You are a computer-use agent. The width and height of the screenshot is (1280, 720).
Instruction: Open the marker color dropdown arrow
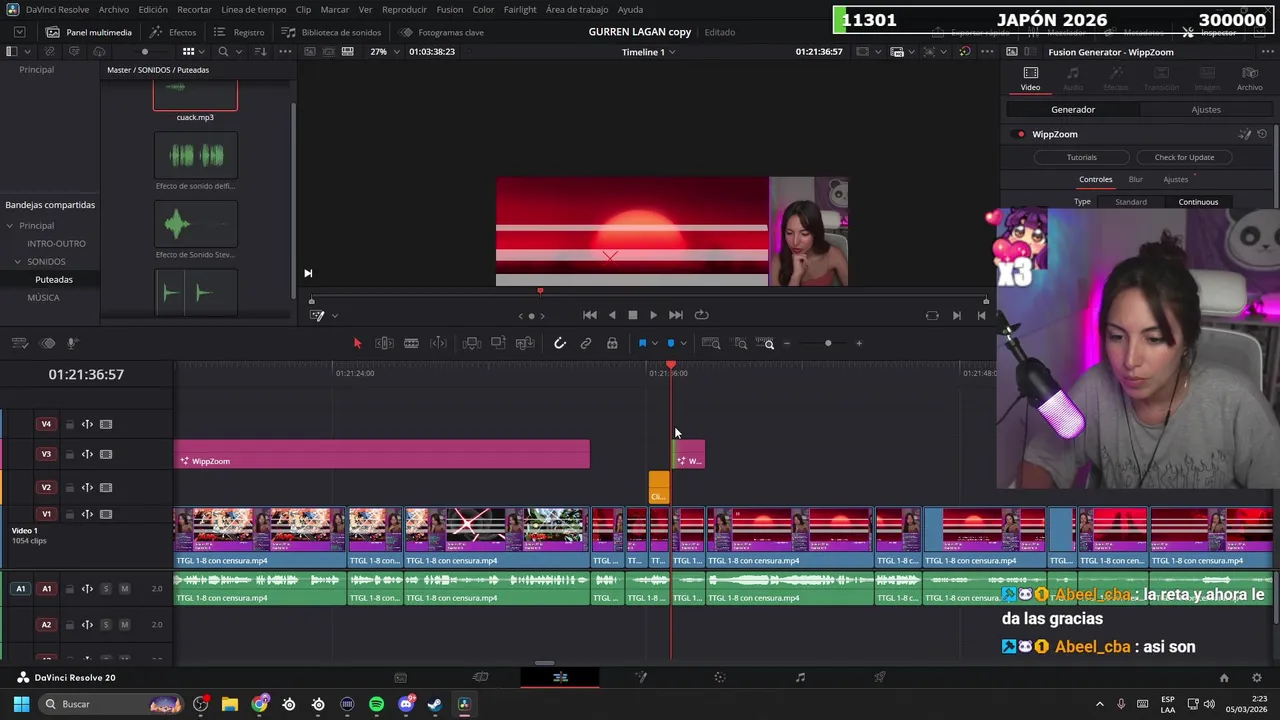(683, 344)
